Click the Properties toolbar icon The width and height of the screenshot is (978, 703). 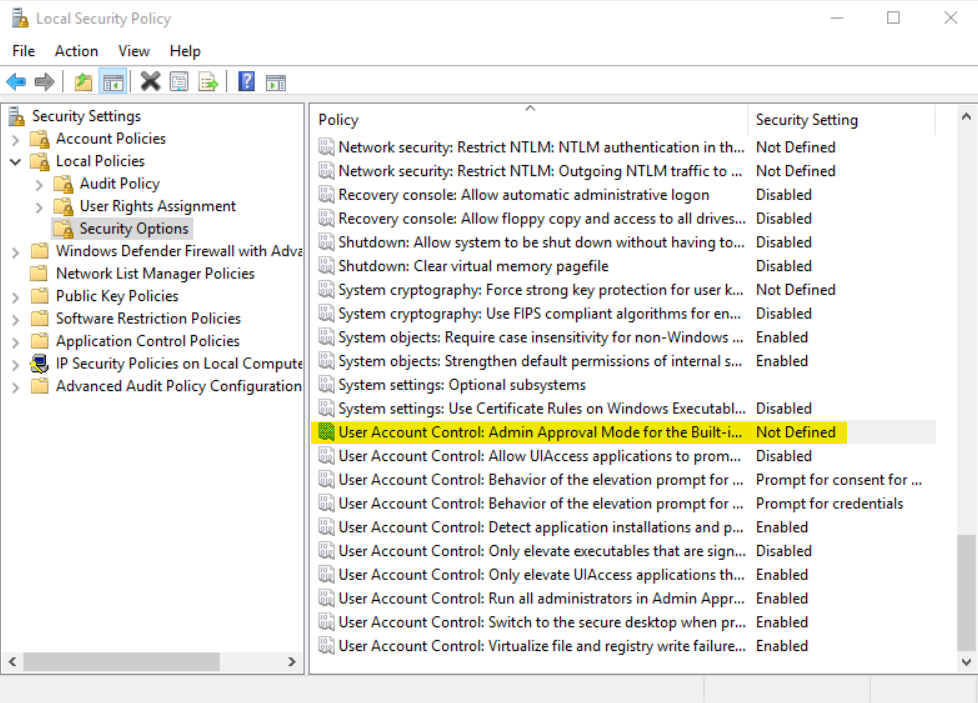[x=179, y=82]
